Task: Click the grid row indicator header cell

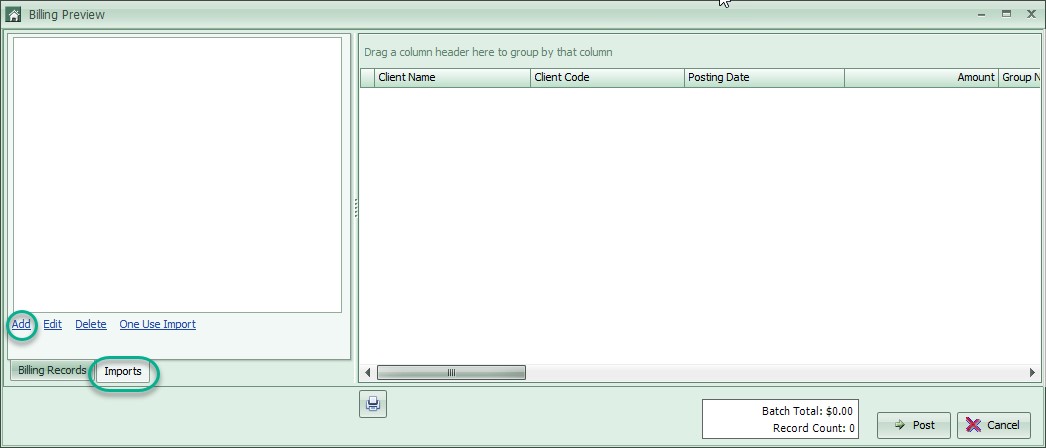Action: (368, 77)
